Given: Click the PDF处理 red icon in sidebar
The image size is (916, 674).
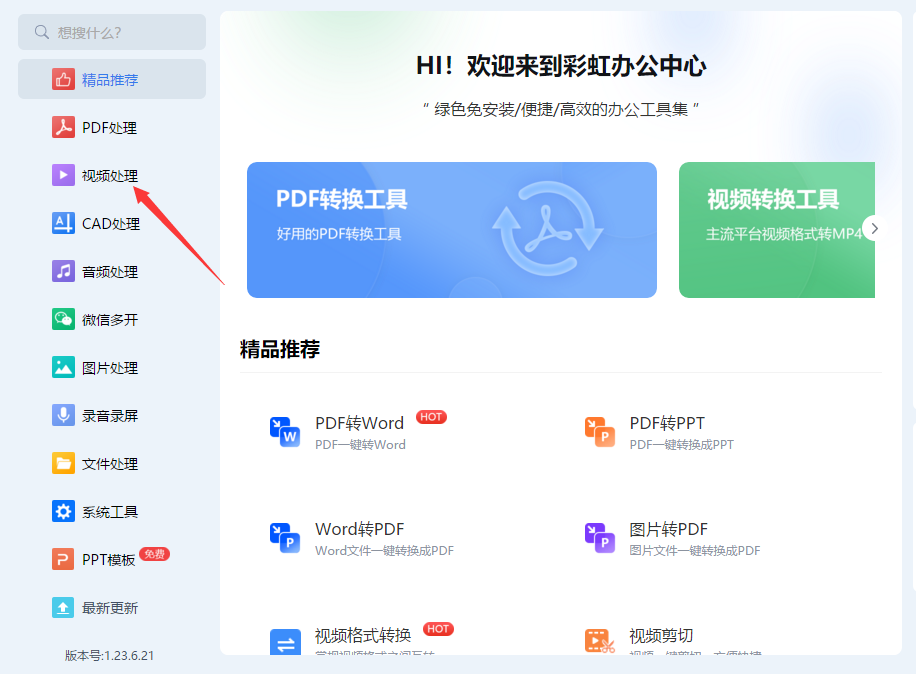Looking at the screenshot, I should (x=63, y=127).
